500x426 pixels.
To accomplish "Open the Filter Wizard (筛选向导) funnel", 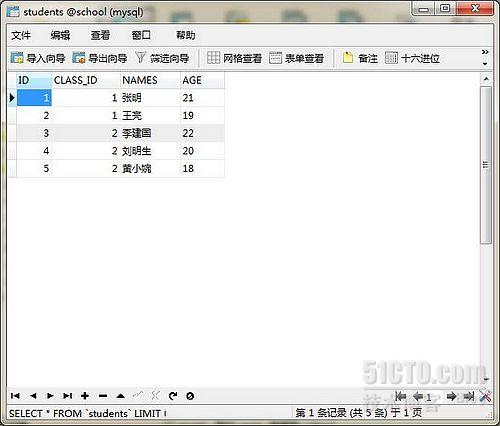I will pyautogui.click(x=162, y=58).
